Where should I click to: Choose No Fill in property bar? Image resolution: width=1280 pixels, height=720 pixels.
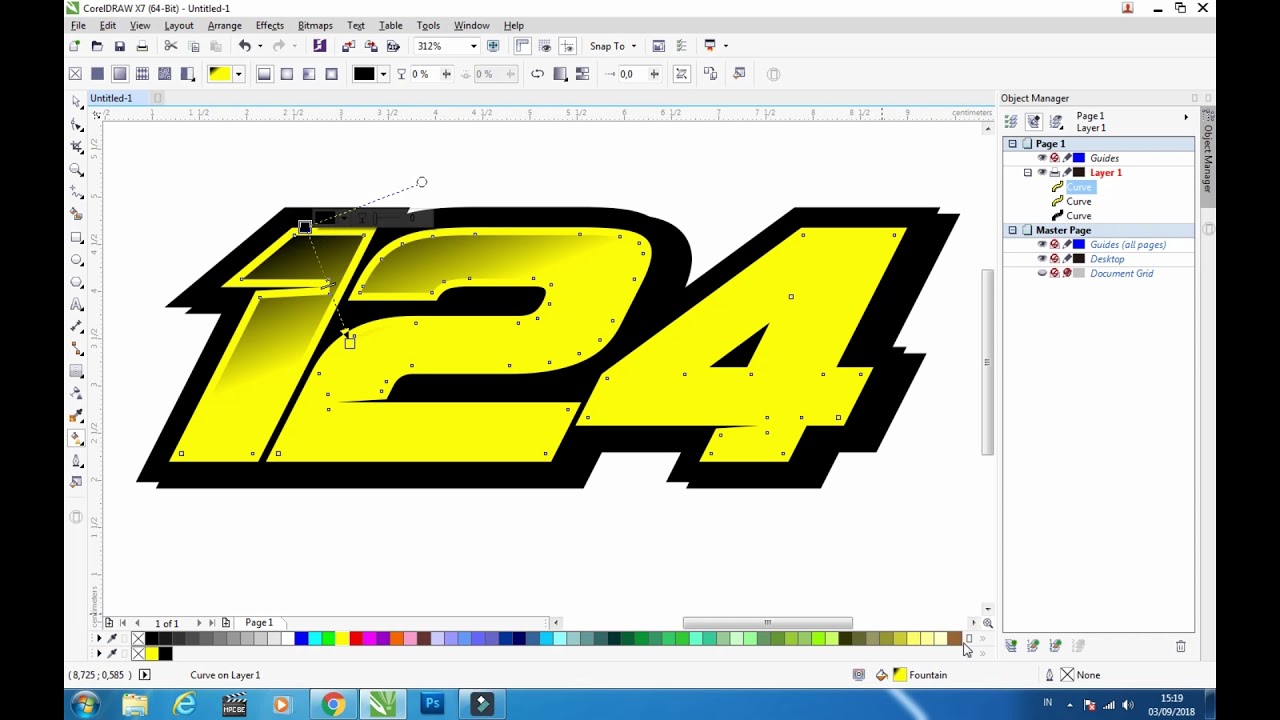pyautogui.click(x=75, y=74)
